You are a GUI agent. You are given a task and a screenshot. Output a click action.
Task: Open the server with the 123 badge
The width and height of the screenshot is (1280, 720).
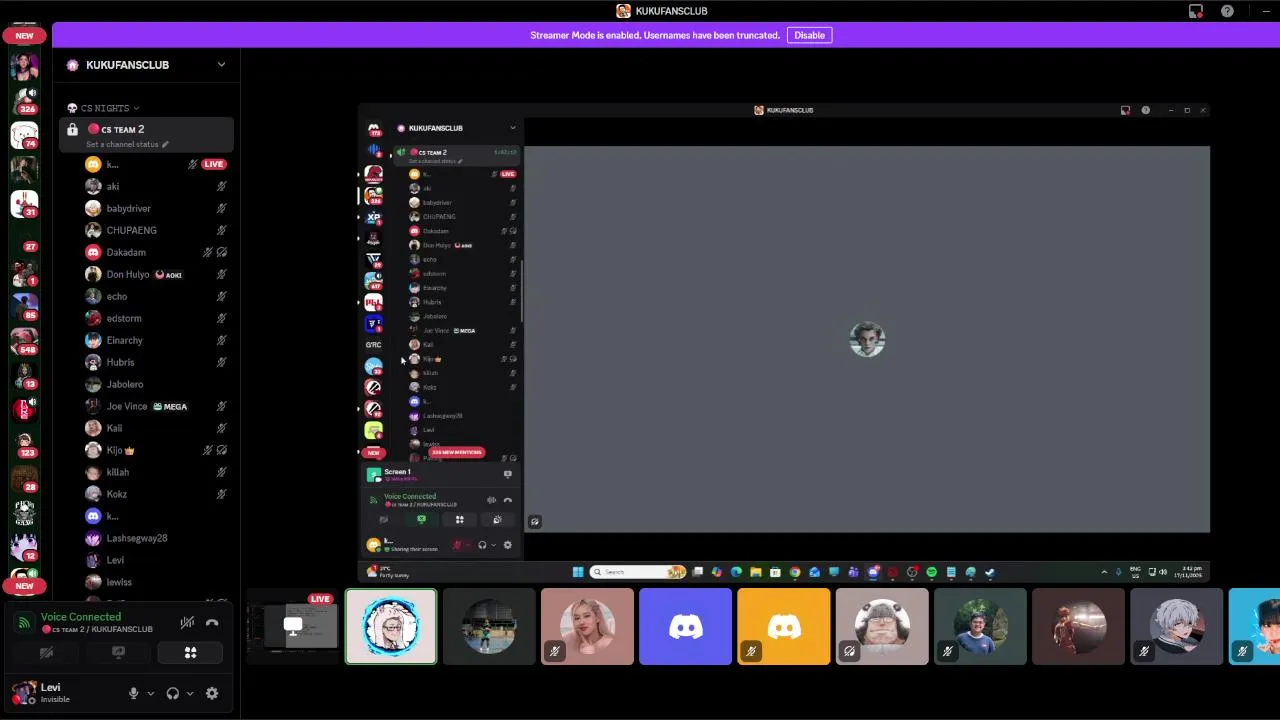coord(24,443)
